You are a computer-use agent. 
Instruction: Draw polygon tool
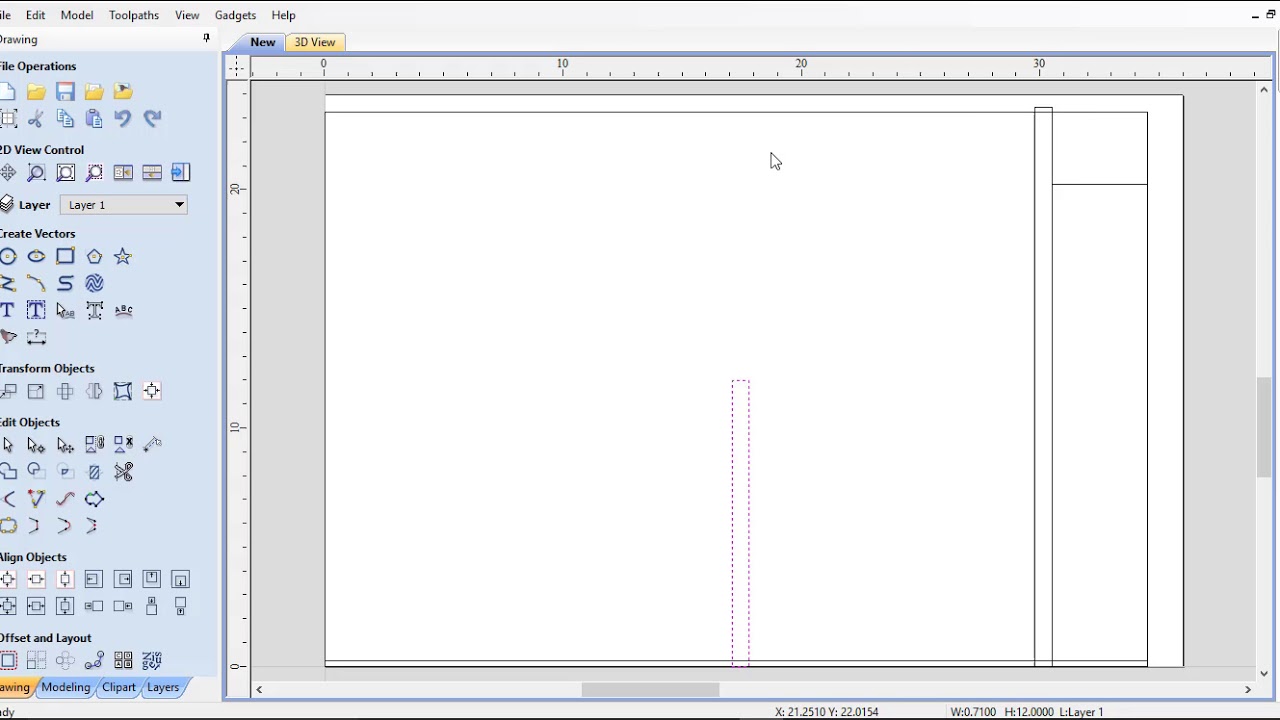(94, 257)
